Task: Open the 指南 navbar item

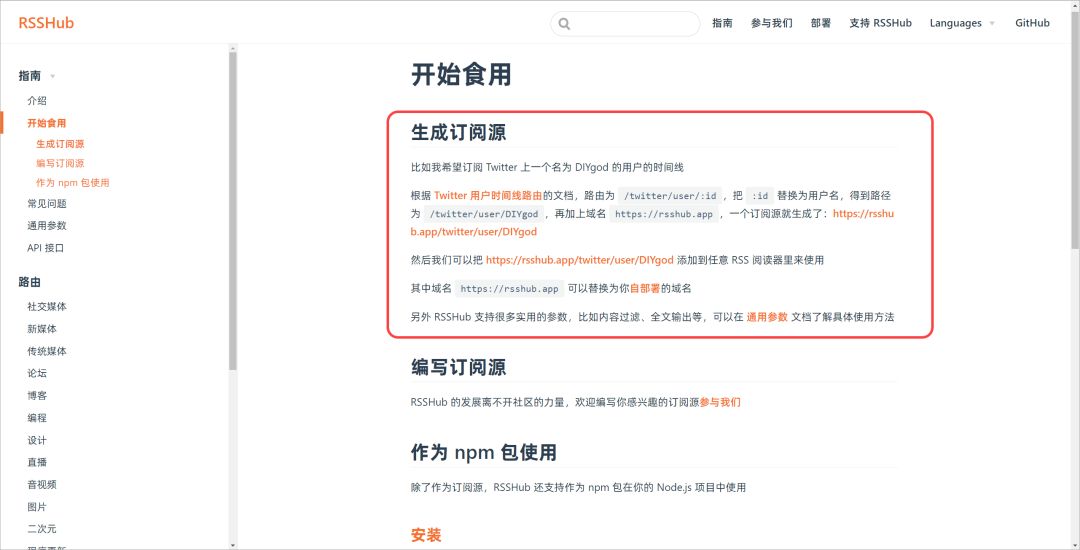Action: click(722, 23)
